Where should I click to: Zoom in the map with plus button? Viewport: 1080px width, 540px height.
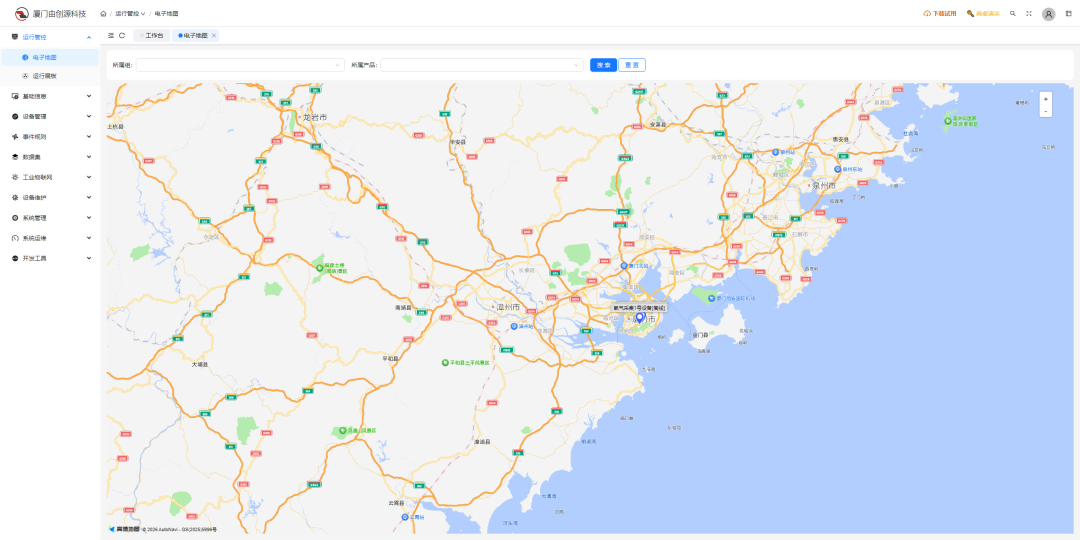pyautogui.click(x=1045, y=99)
